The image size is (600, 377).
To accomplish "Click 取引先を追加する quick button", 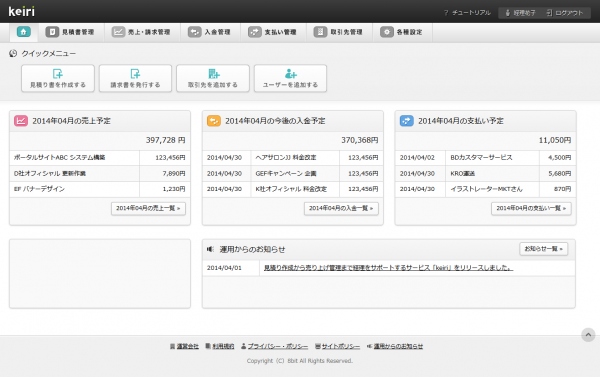I will point(213,78).
